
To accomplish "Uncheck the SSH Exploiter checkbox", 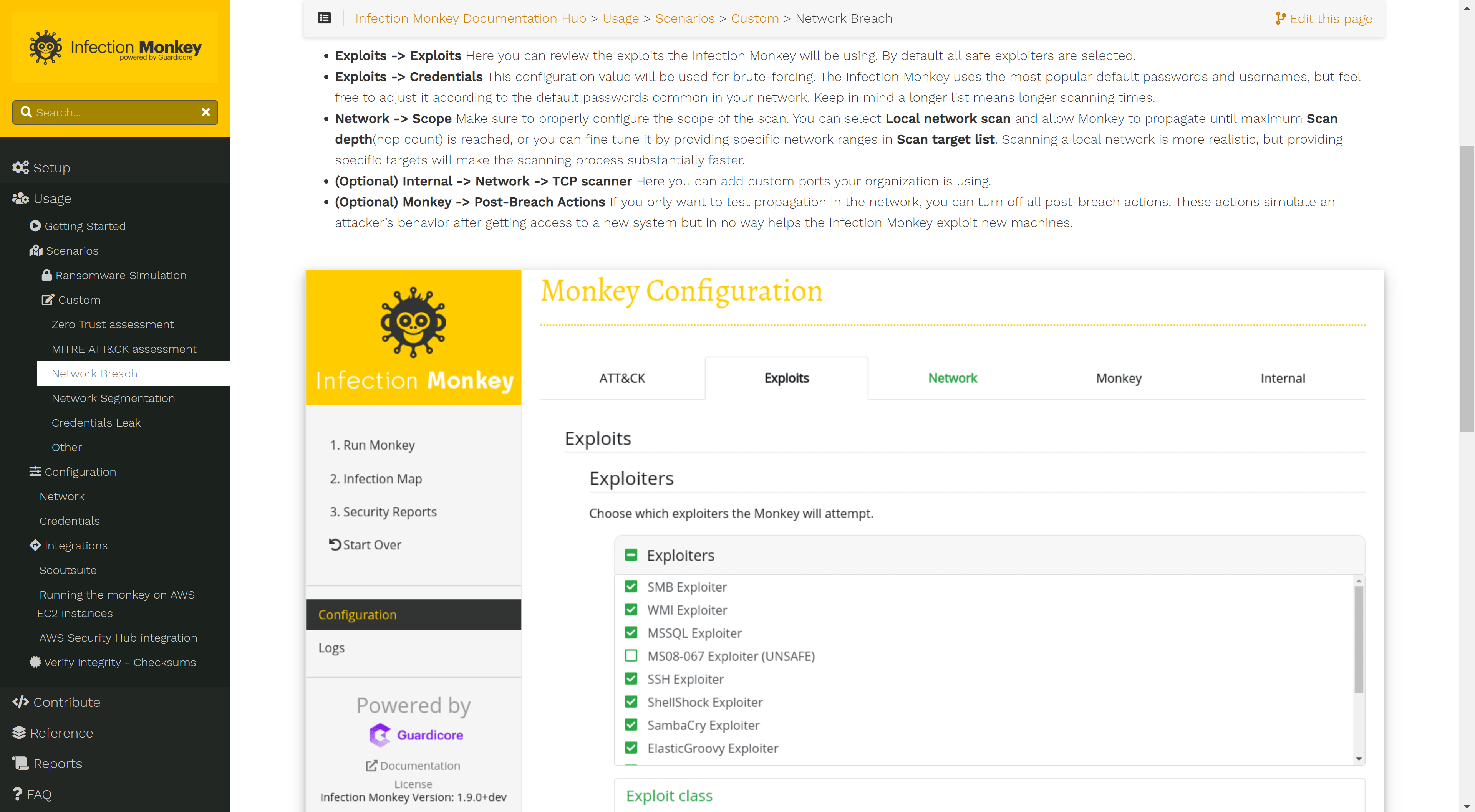I will (631, 679).
